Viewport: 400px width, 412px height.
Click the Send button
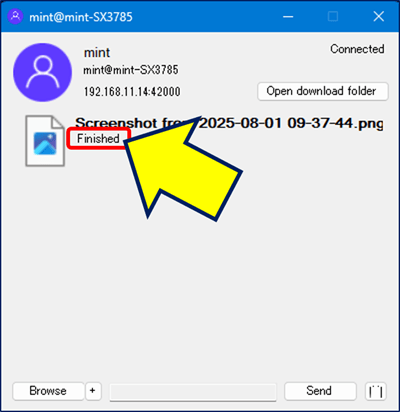(320, 391)
